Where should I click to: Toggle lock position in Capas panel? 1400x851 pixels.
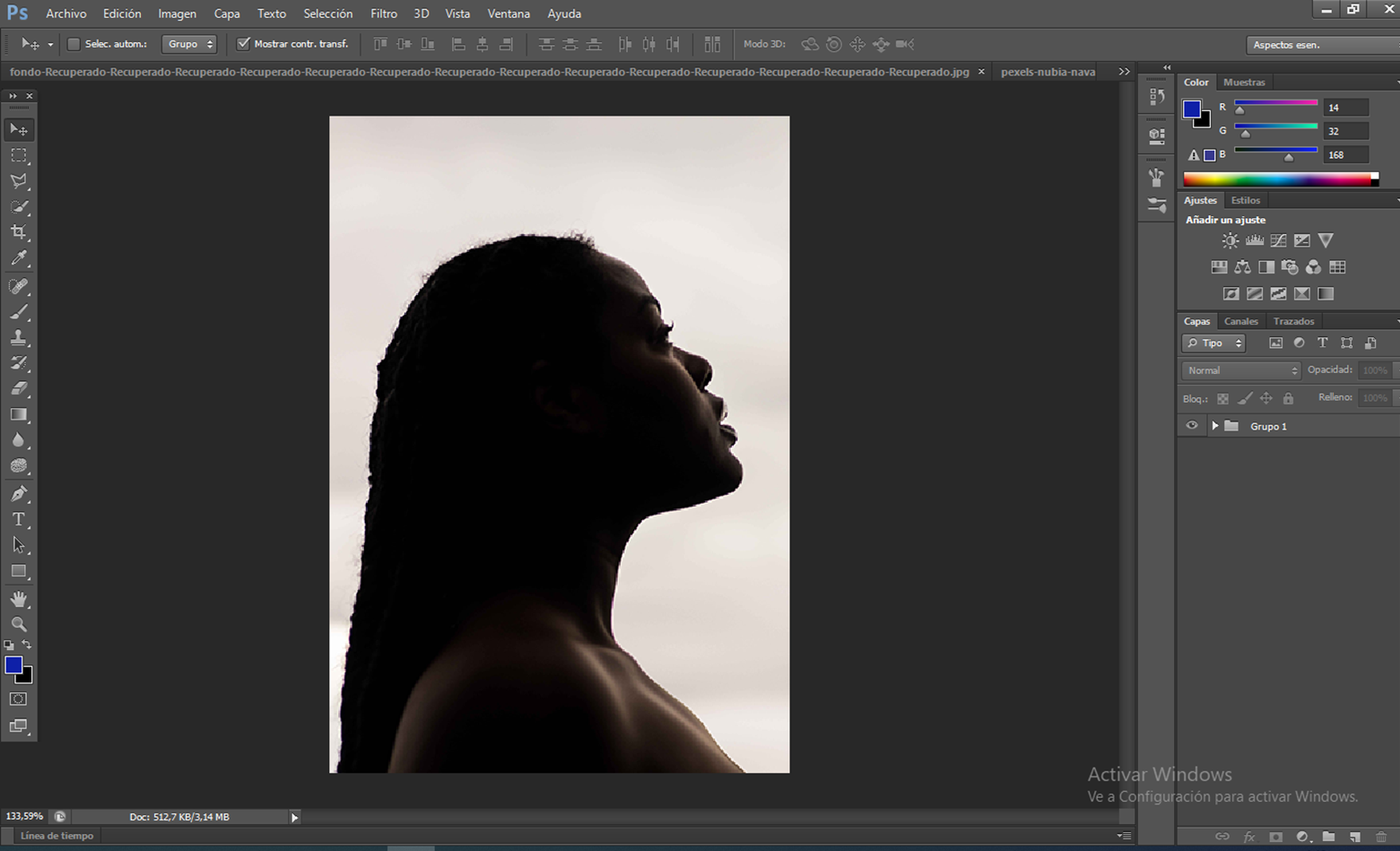tap(1266, 398)
